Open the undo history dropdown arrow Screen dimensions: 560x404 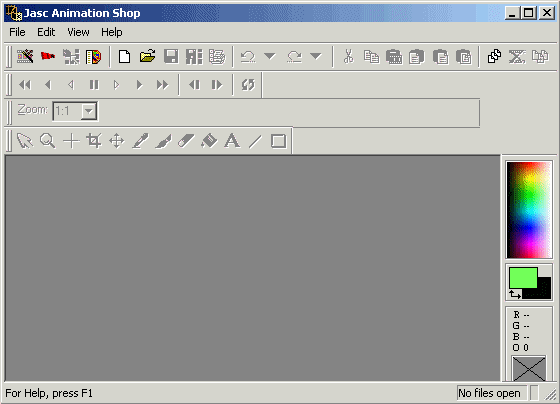[x=270, y=56]
